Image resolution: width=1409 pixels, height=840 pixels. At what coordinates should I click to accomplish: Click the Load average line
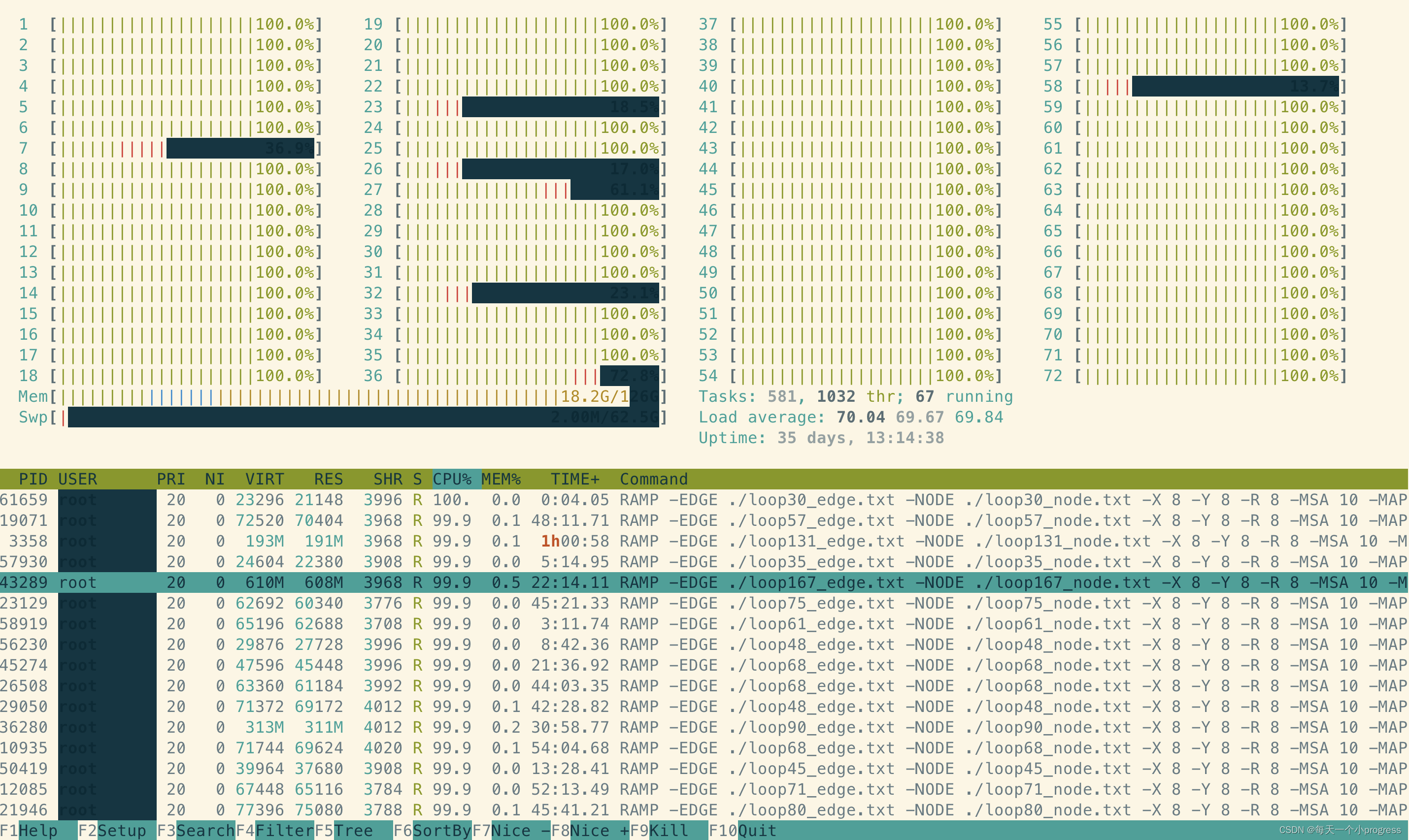pos(851,417)
